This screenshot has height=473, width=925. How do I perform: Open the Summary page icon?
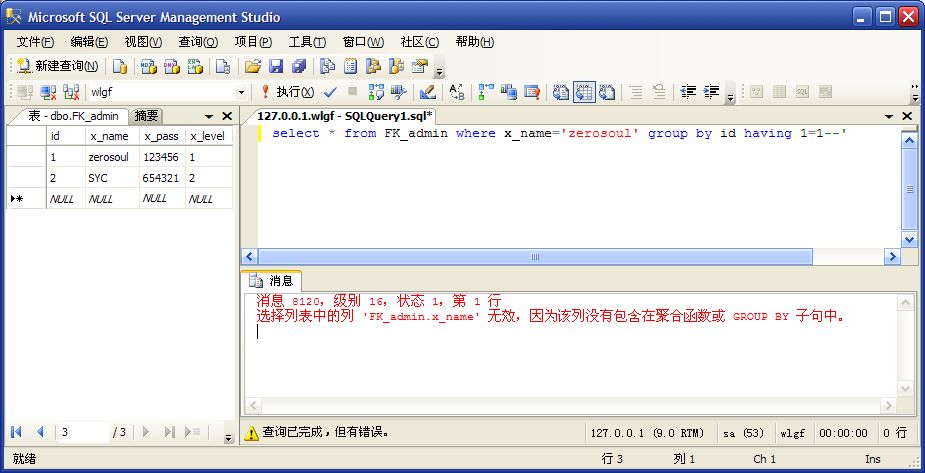(x=350, y=66)
